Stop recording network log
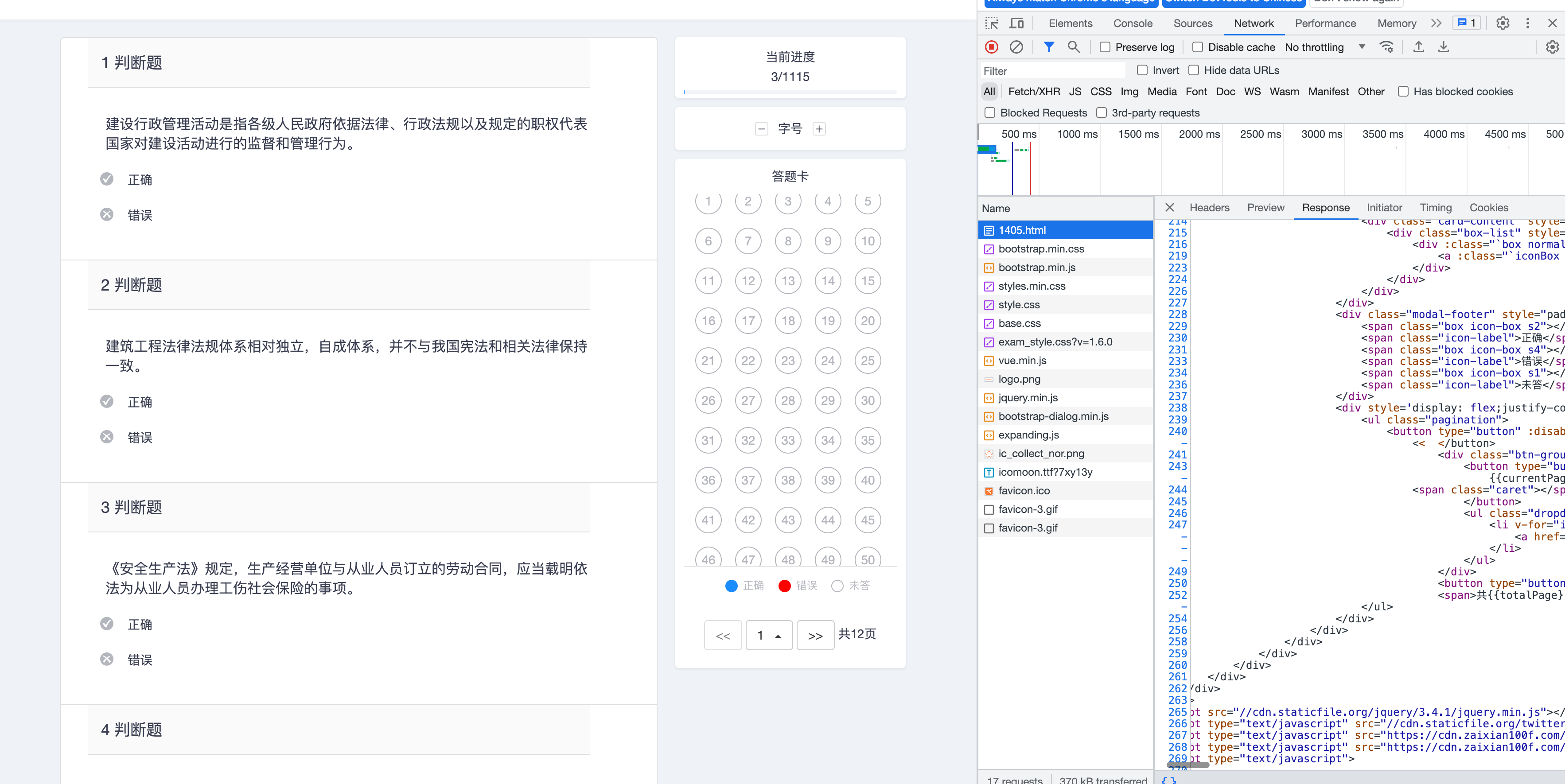This screenshot has height=784, width=1565. coord(992,47)
